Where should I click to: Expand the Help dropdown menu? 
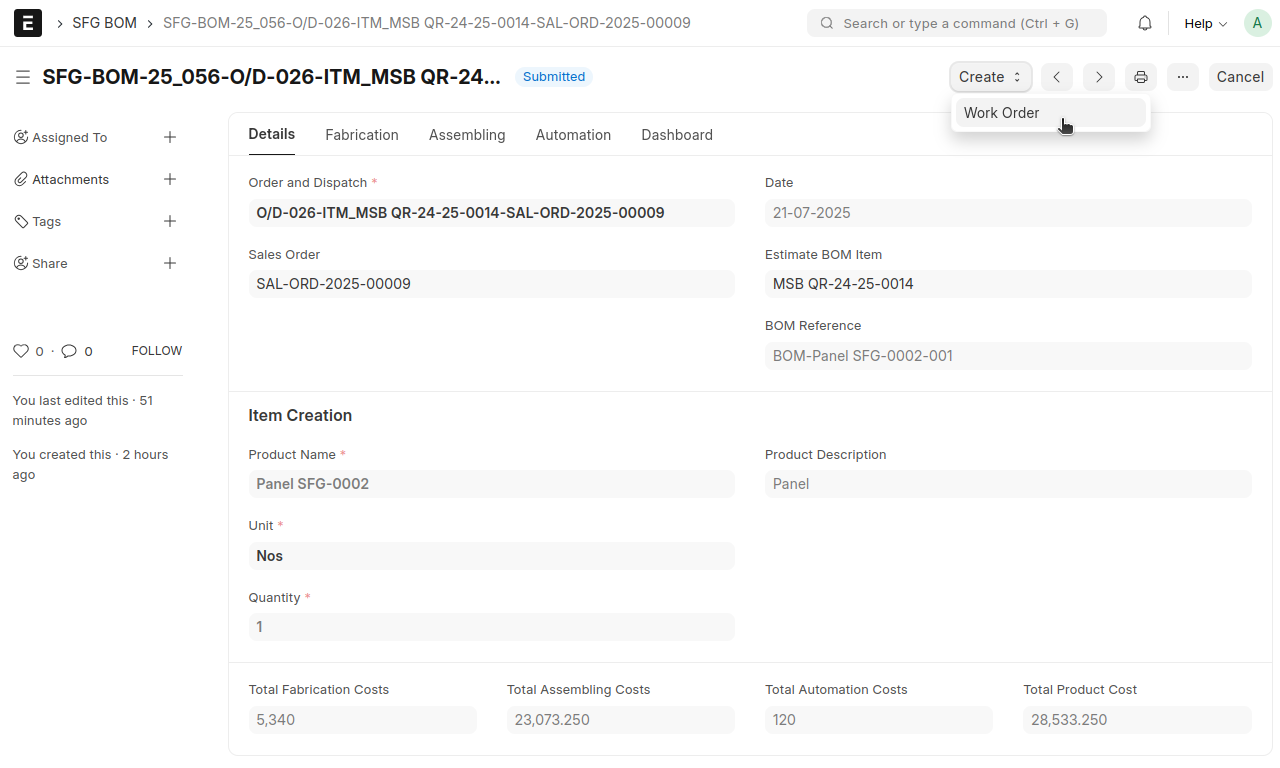(x=1205, y=23)
